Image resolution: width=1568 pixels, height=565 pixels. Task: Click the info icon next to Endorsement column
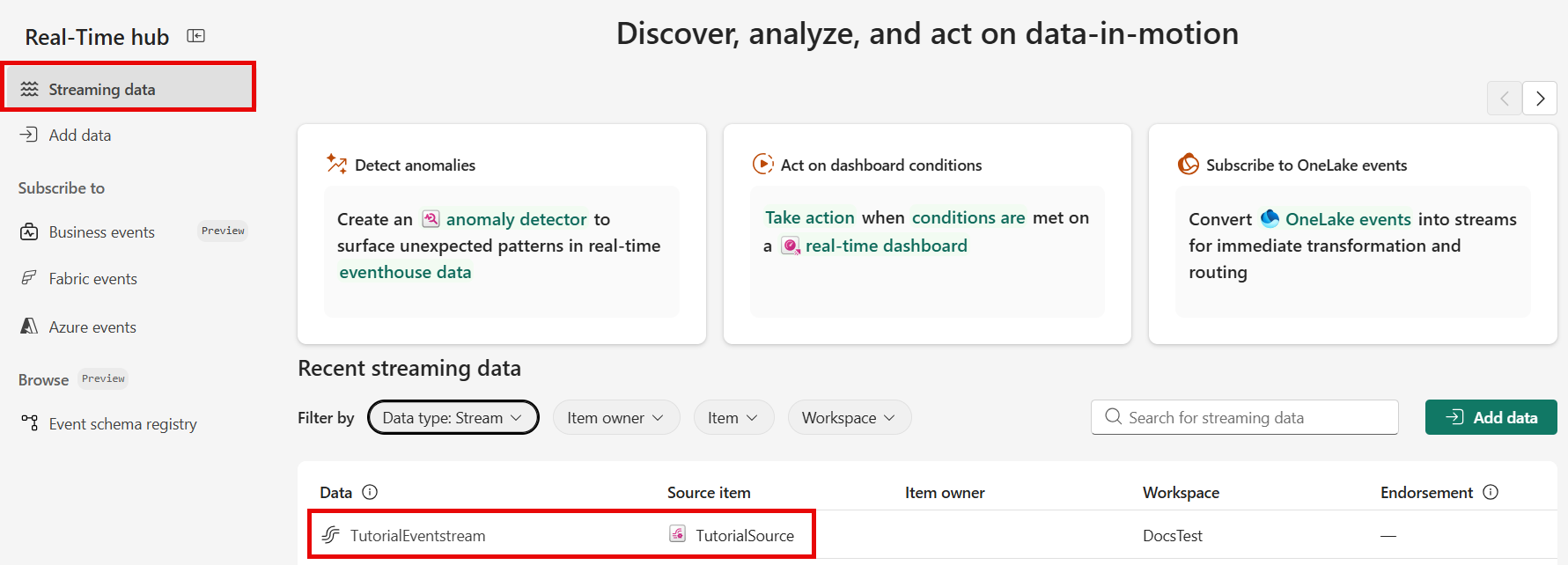point(1491,492)
